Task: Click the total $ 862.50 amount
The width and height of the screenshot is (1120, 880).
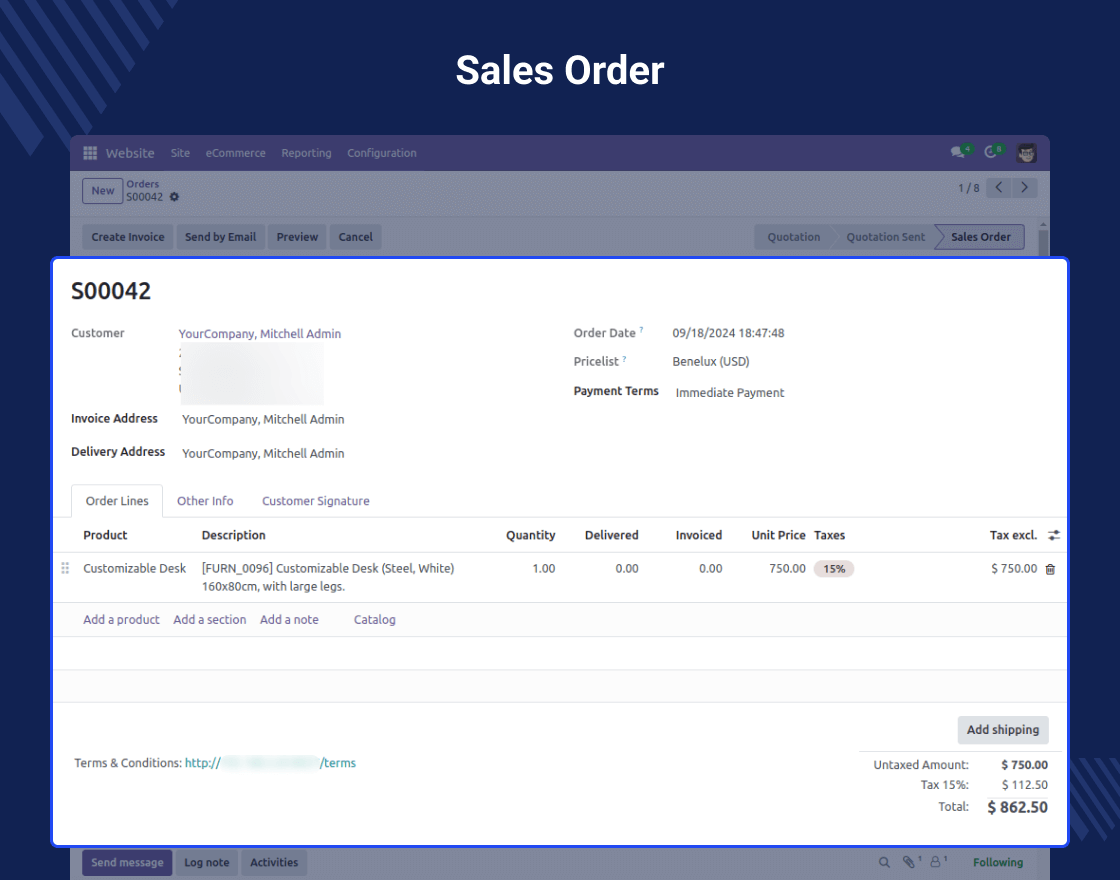Action: click(1017, 807)
